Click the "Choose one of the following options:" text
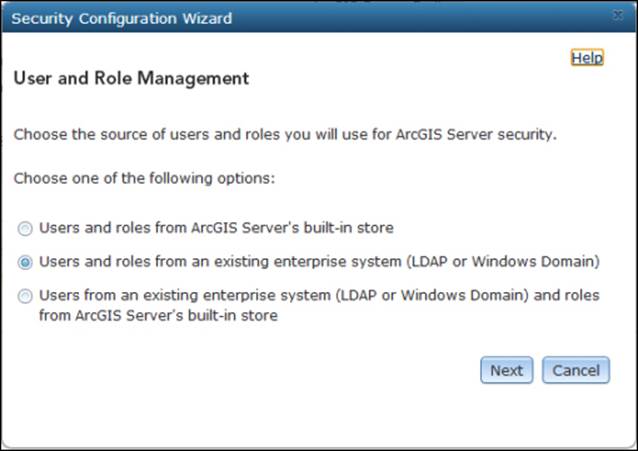 (144, 179)
